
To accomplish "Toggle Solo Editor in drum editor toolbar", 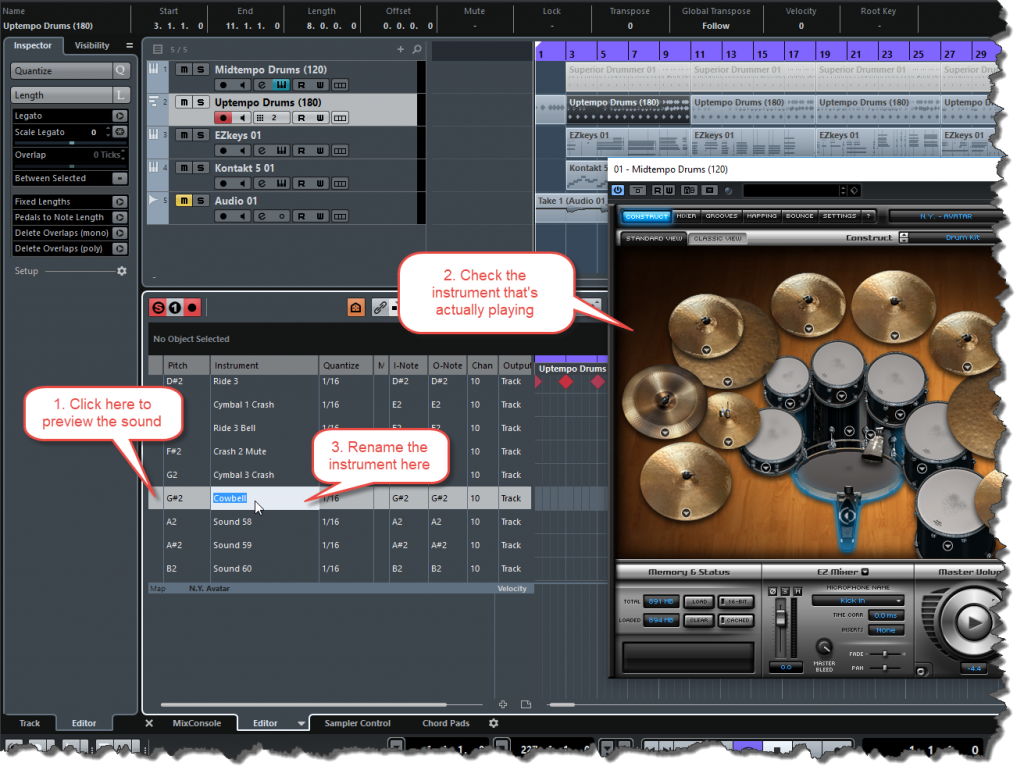I will pos(158,307).
